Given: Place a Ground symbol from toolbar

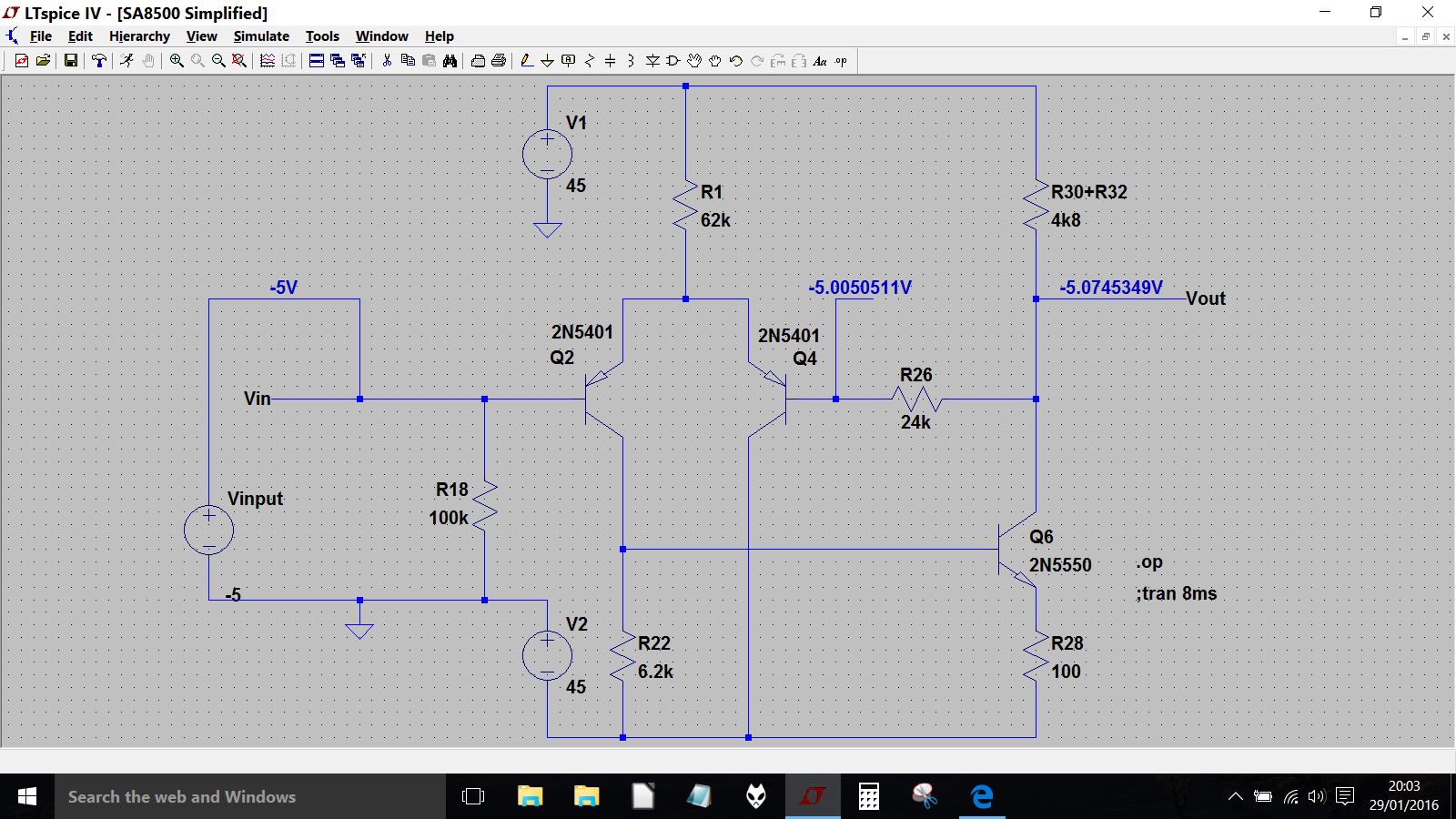Looking at the screenshot, I should tap(547, 61).
